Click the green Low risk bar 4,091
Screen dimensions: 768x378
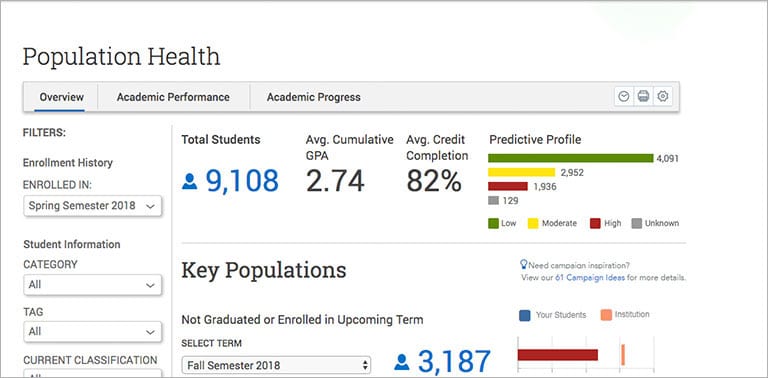coord(571,158)
